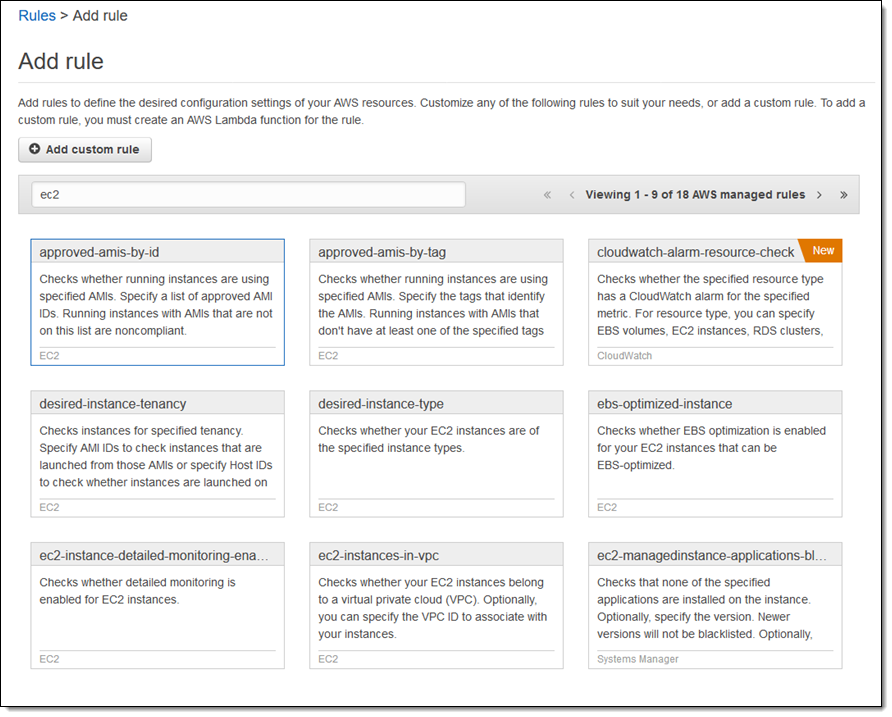The image size is (892, 717).
Task: Click the Add custom rule button
Action: 85,149
